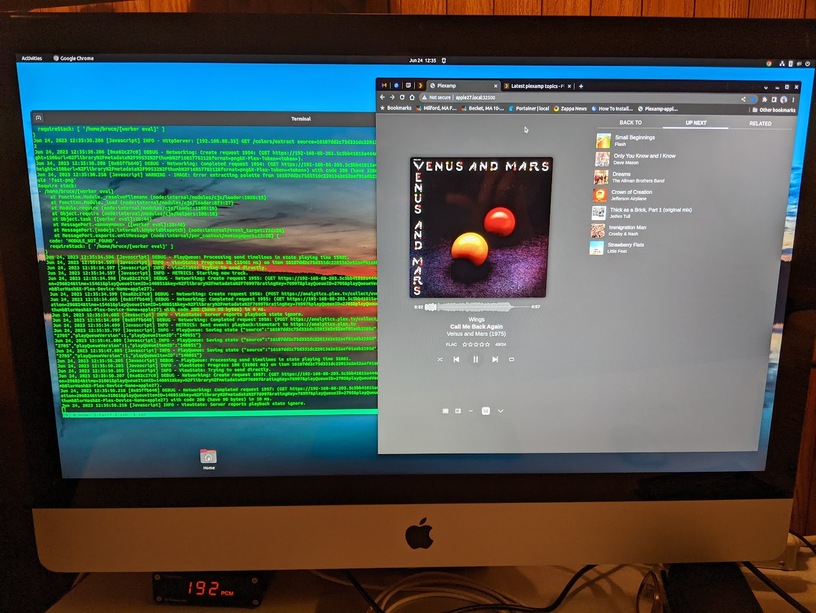
Task: Open Chrome three-dot menu
Action: 793,99
